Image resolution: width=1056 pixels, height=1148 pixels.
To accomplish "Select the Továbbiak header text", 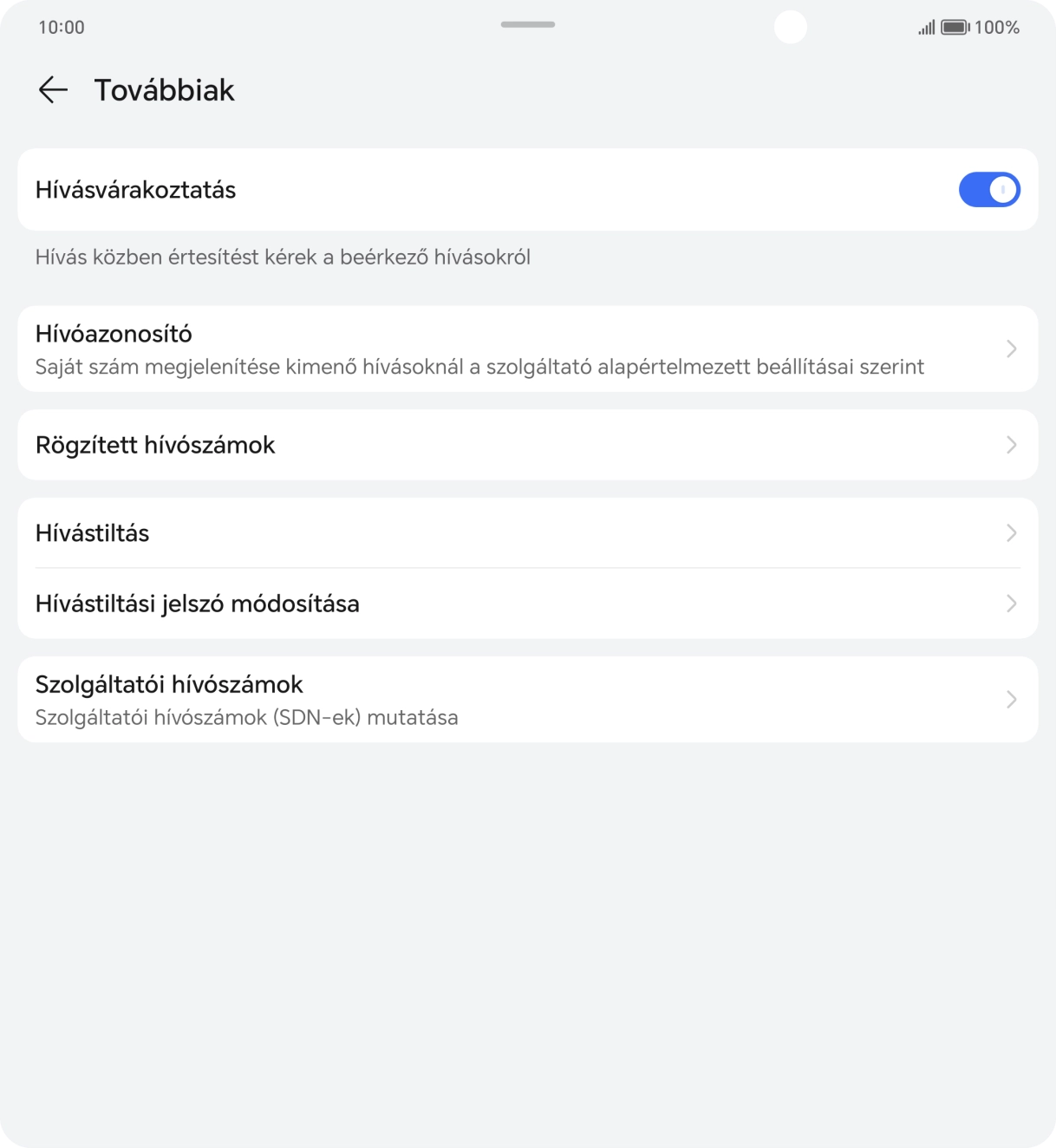I will [165, 89].
